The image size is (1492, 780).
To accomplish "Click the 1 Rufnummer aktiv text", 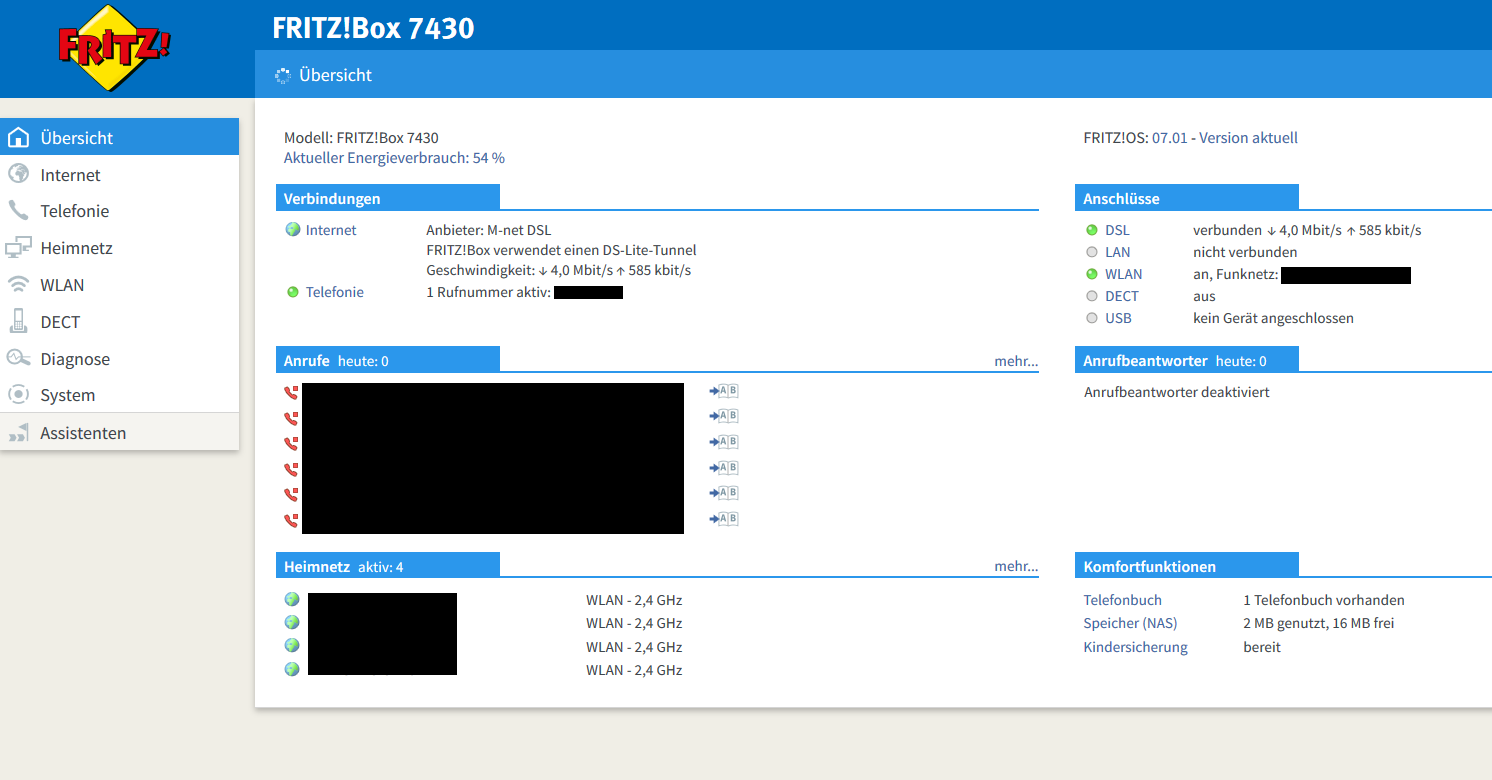I will point(488,292).
